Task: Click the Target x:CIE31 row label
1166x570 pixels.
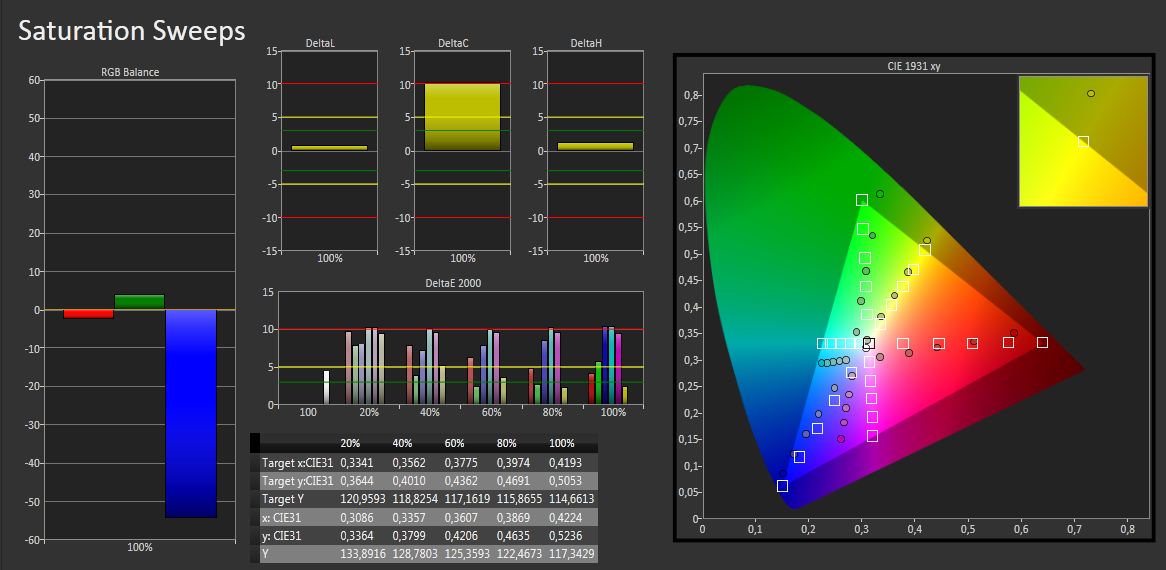Action: (x=298, y=462)
